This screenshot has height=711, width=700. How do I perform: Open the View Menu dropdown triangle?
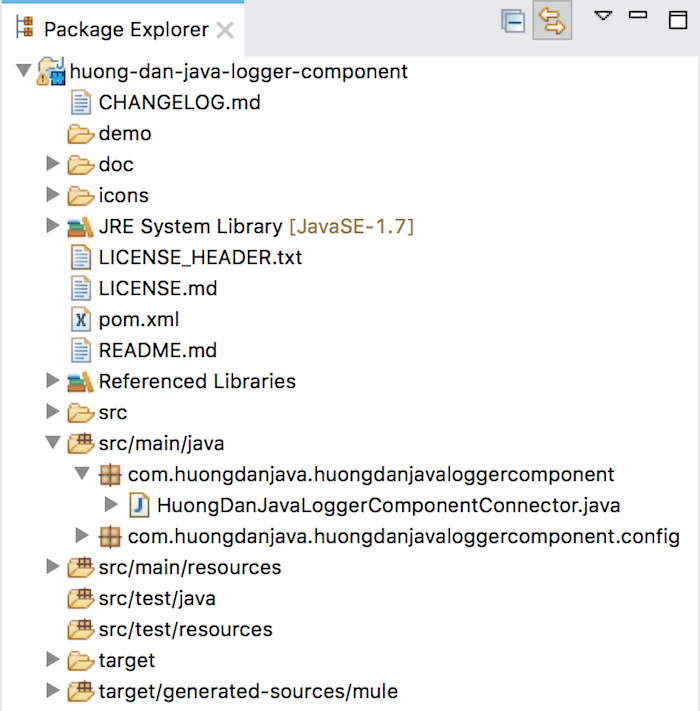[603, 16]
